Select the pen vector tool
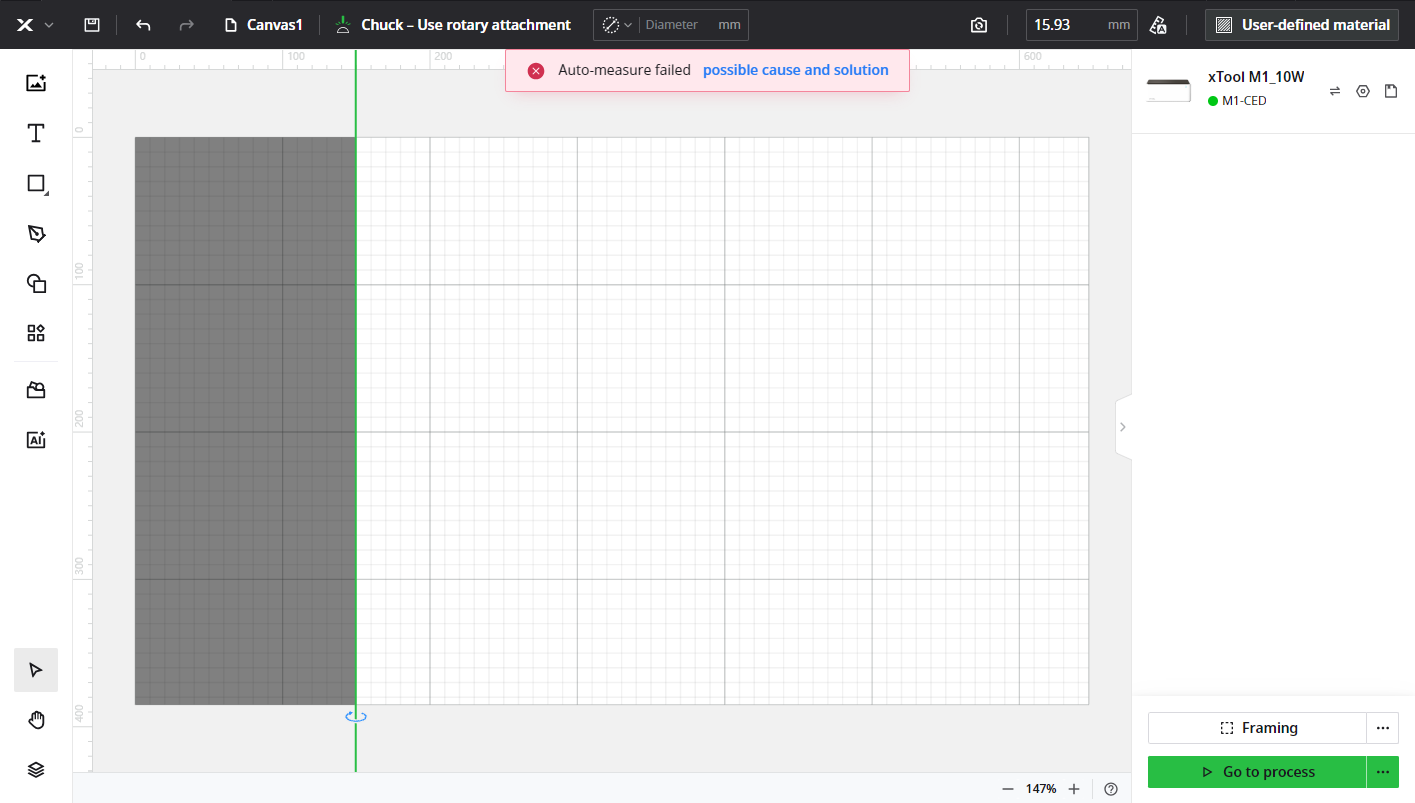This screenshot has width=1415, height=803. coord(36,233)
